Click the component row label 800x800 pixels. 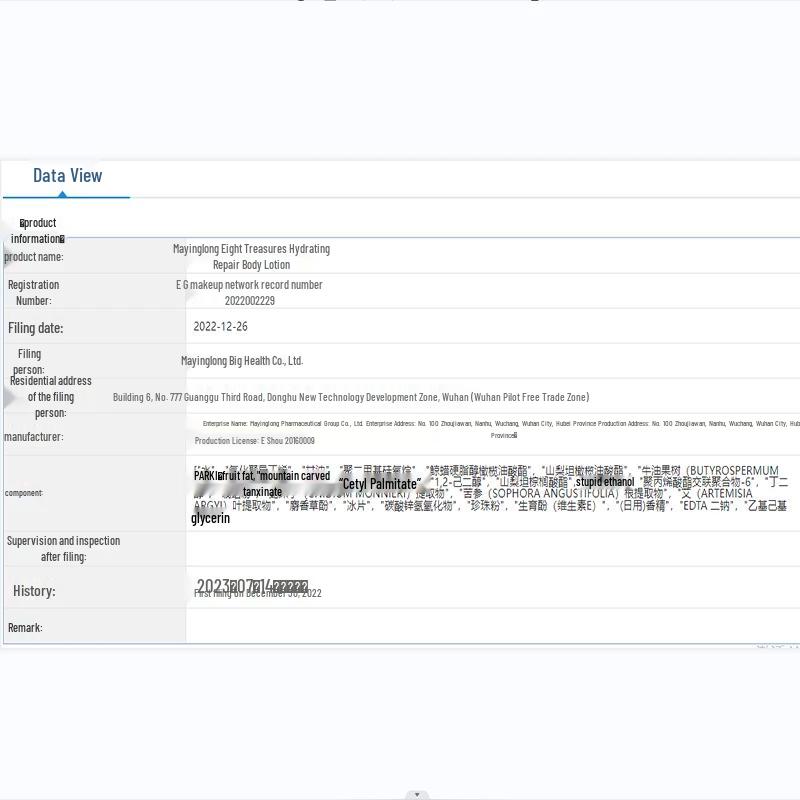click(x=24, y=493)
